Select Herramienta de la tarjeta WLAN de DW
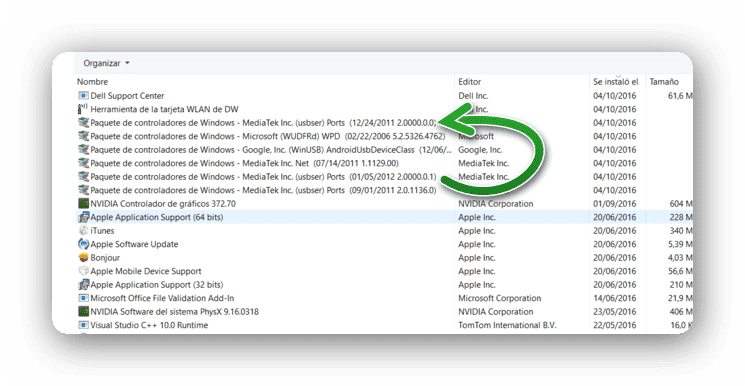Viewport: 745px width, 386px height. 164,109
